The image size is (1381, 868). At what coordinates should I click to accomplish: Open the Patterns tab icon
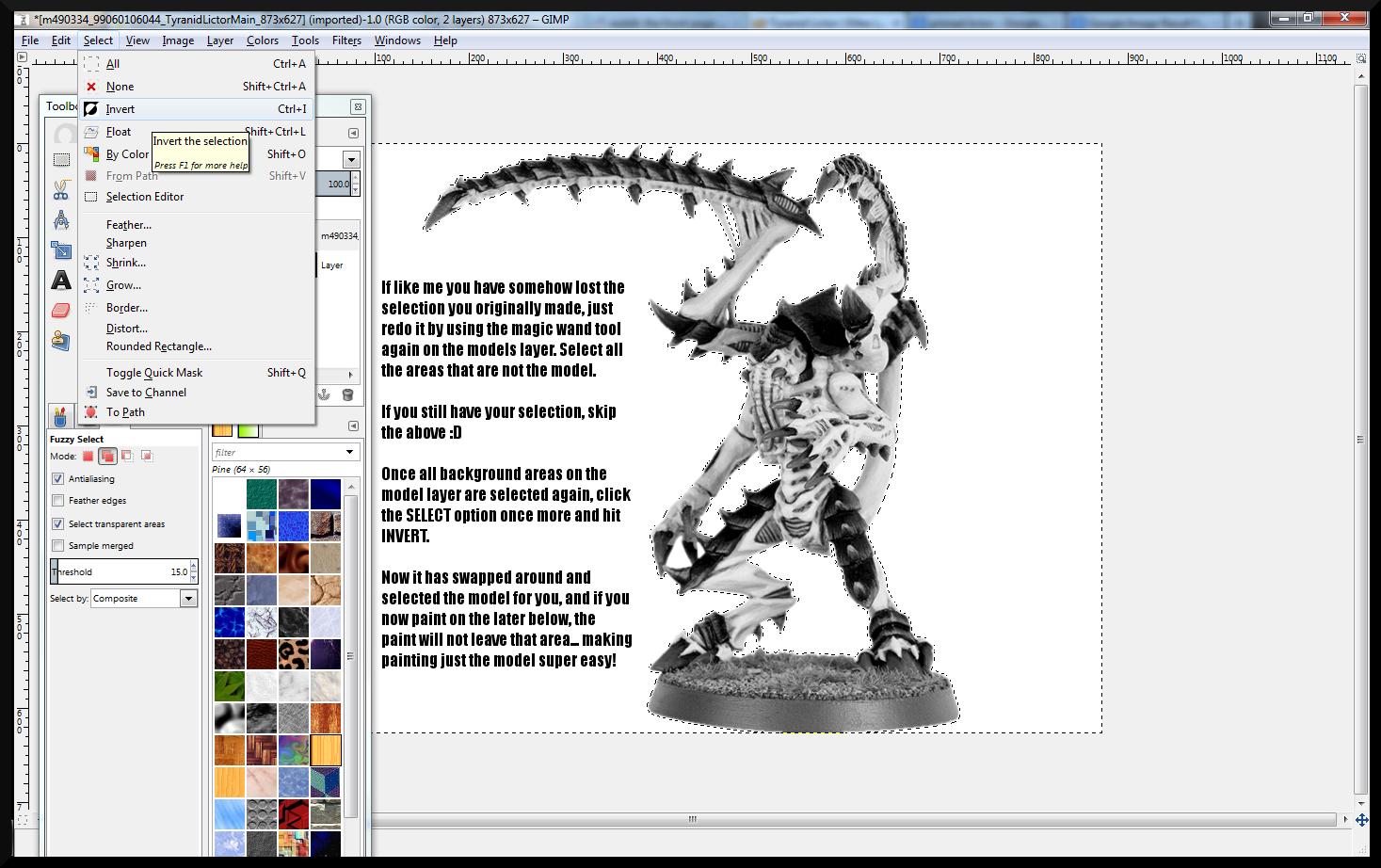[x=222, y=430]
